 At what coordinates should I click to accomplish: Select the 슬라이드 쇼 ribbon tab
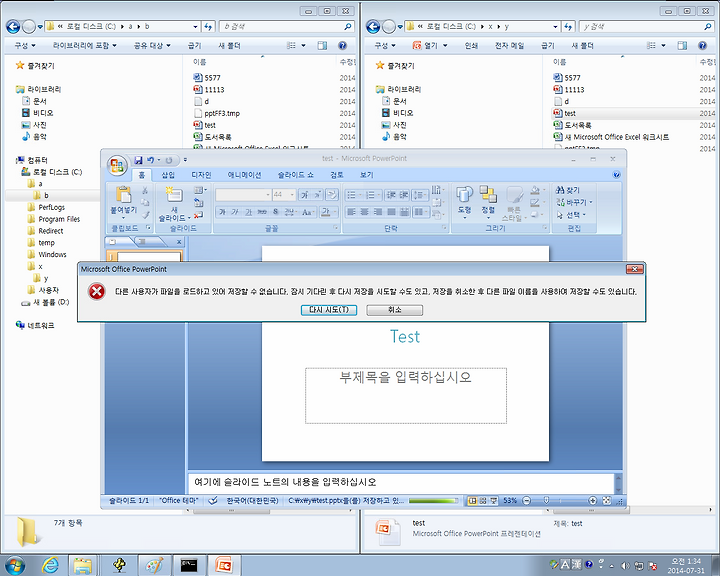click(296, 175)
